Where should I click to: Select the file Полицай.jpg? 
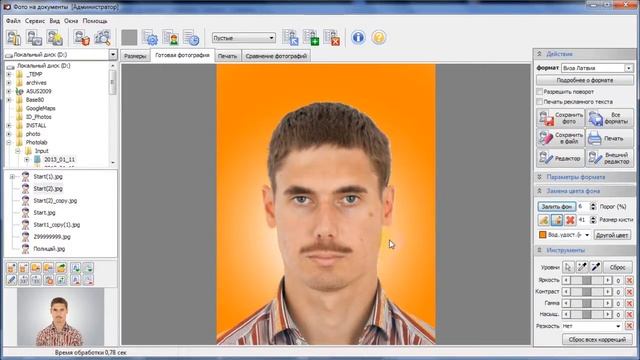pyautogui.click(x=49, y=249)
